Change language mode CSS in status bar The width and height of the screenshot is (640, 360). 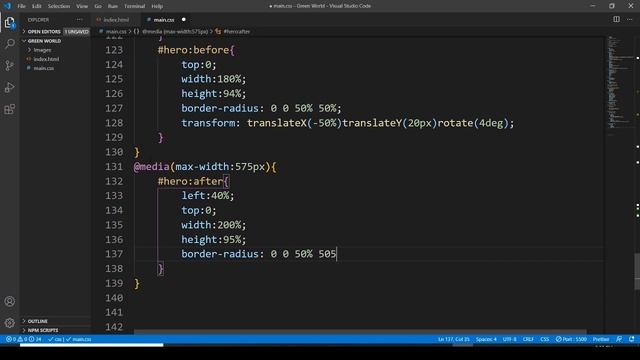tap(544, 339)
